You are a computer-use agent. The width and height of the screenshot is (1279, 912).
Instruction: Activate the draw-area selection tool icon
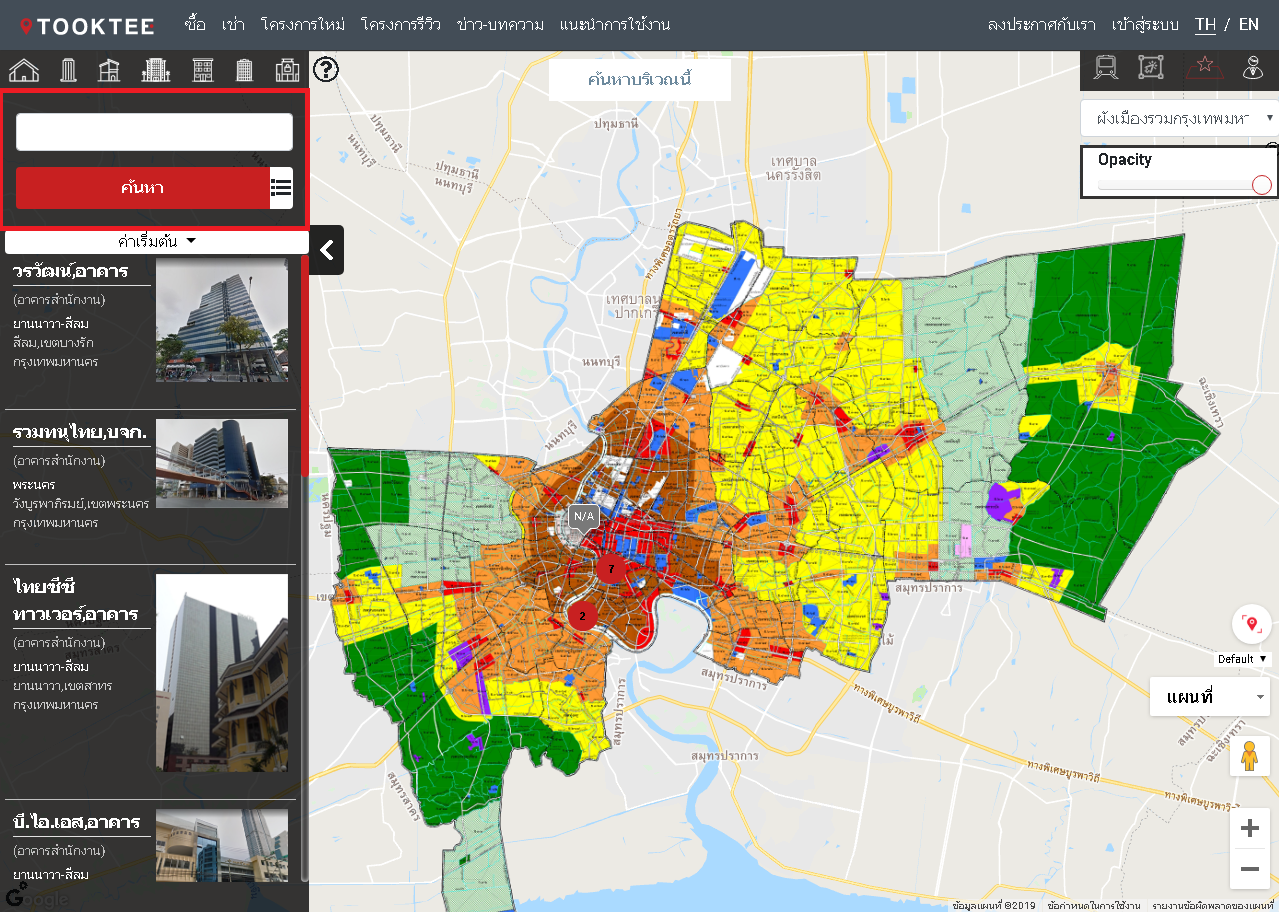[1151, 67]
